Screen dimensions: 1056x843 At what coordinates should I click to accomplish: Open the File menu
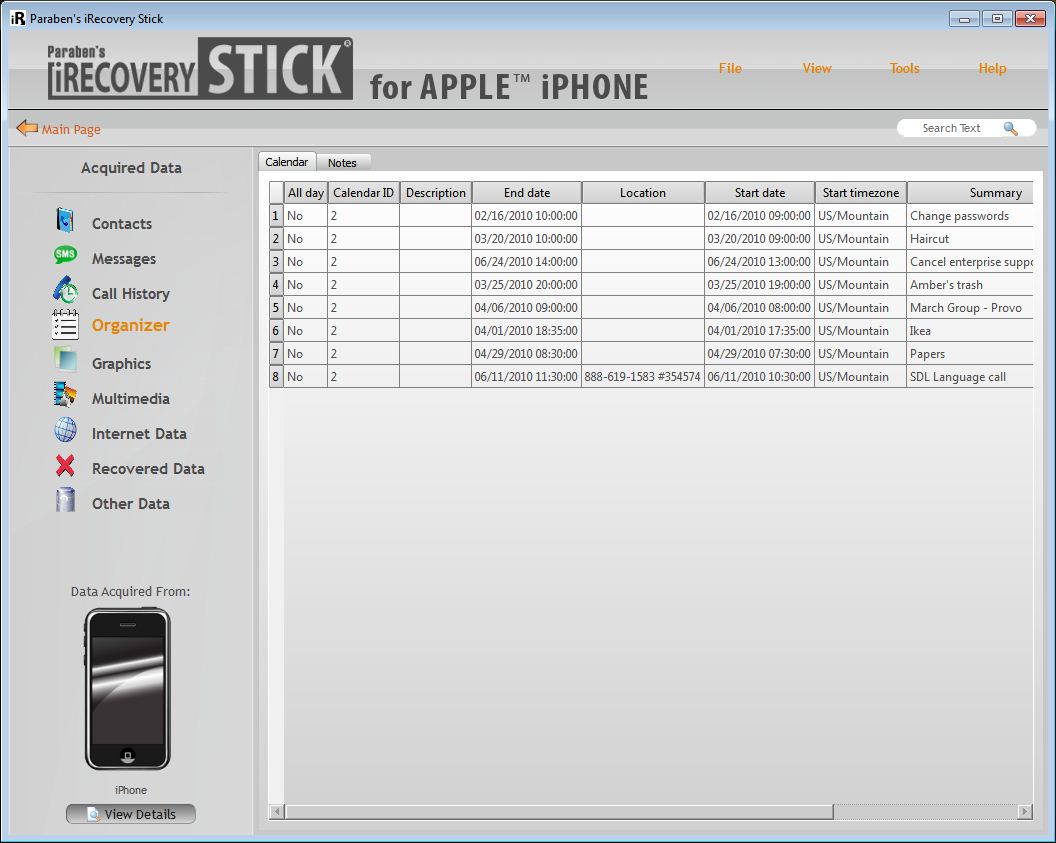[x=730, y=68]
